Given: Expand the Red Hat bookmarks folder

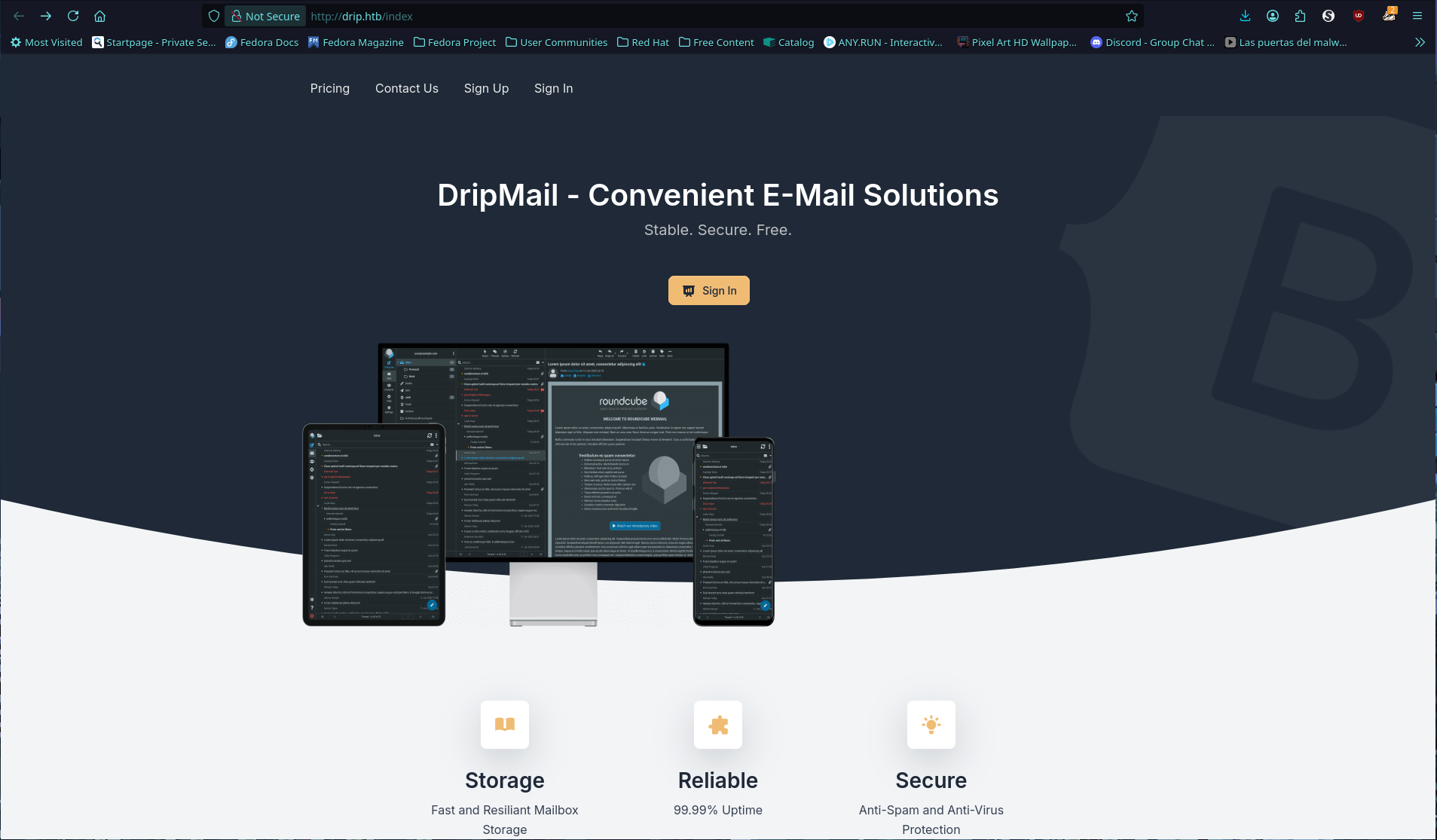Looking at the screenshot, I should coord(643,42).
